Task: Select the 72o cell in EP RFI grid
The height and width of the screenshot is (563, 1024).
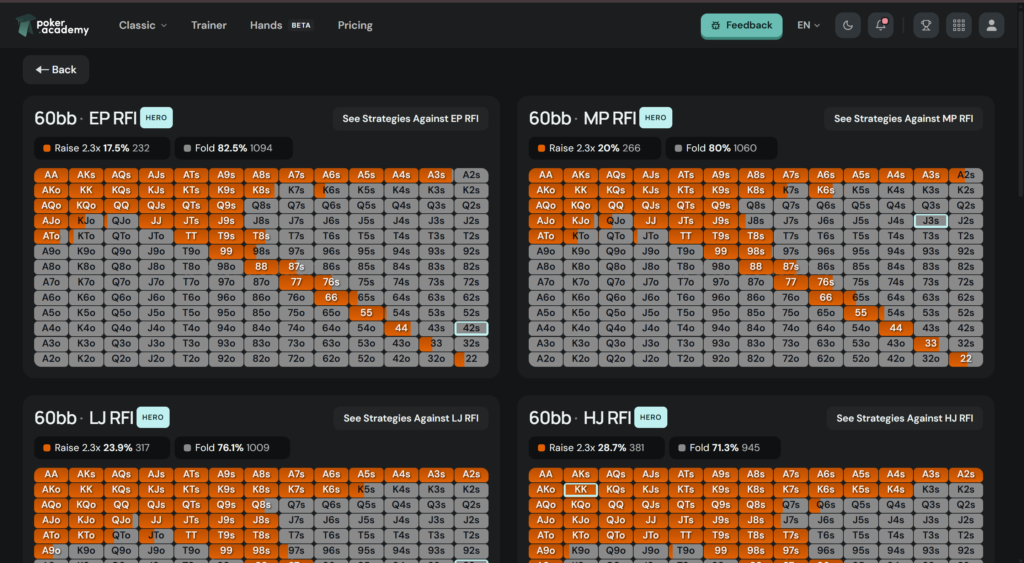Action: [296, 359]
